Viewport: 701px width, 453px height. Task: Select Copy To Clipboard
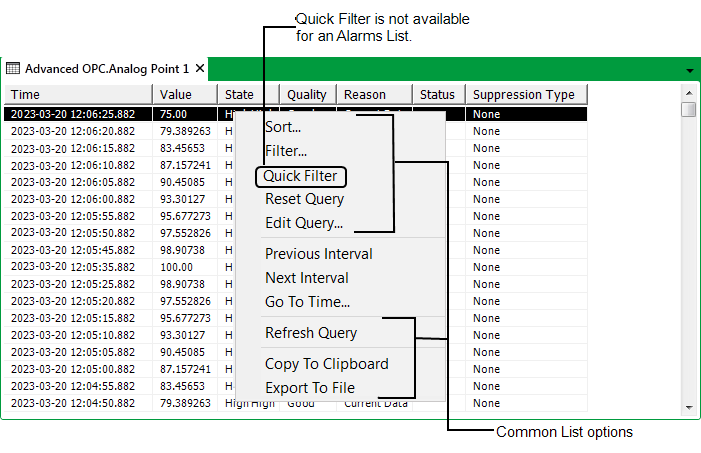pyautogui.click(x=326, y=364)
